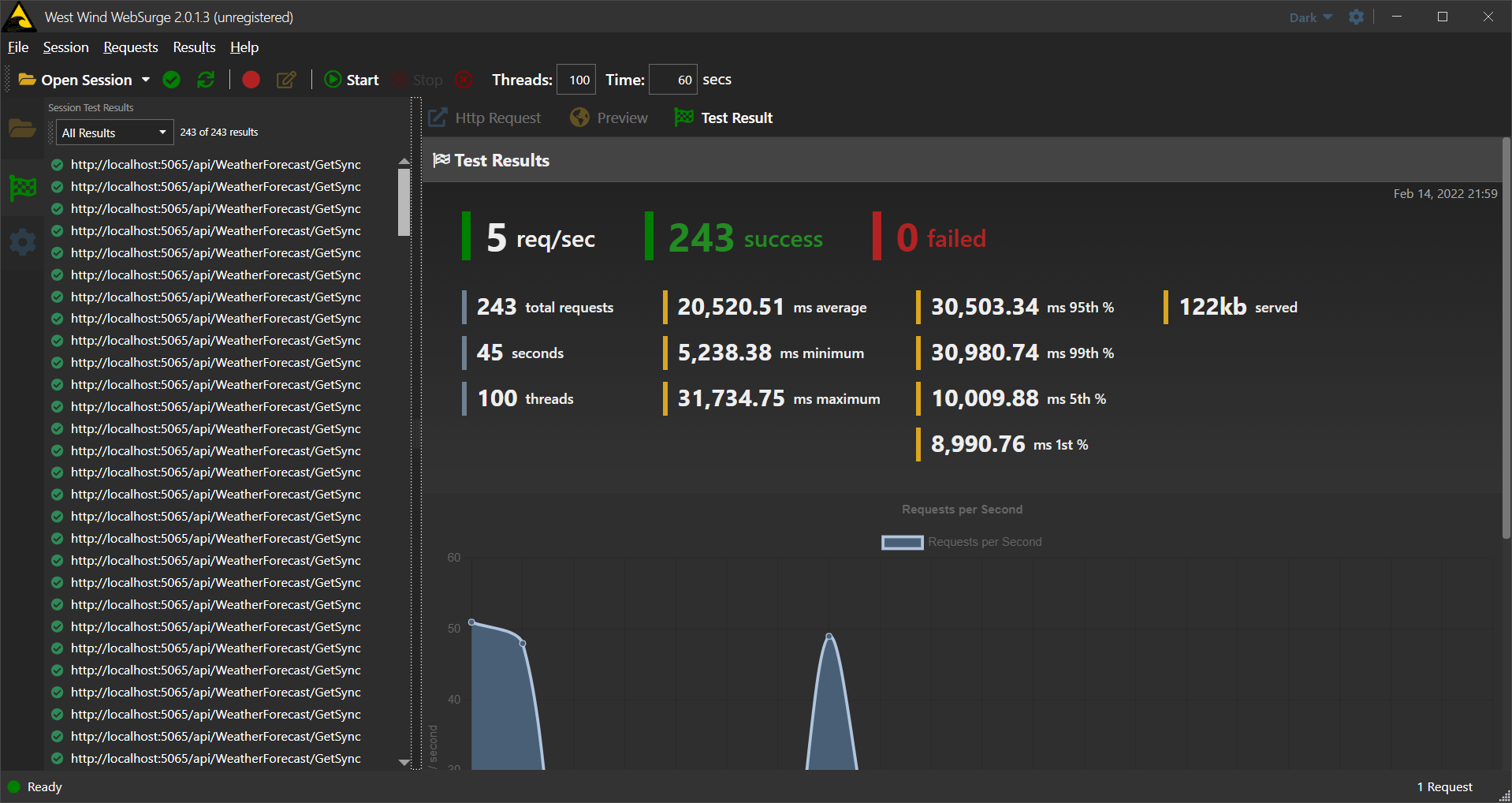Click the settings gear icon in title bar
This screenshot has height=803, width=1512.
coord(1356,17)
